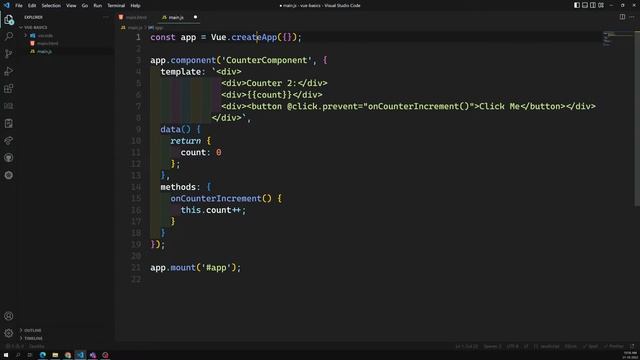The height and width of the screenshot is (360, 640).
Task: Click the Prettier status bar item
Action: [613, 346]
